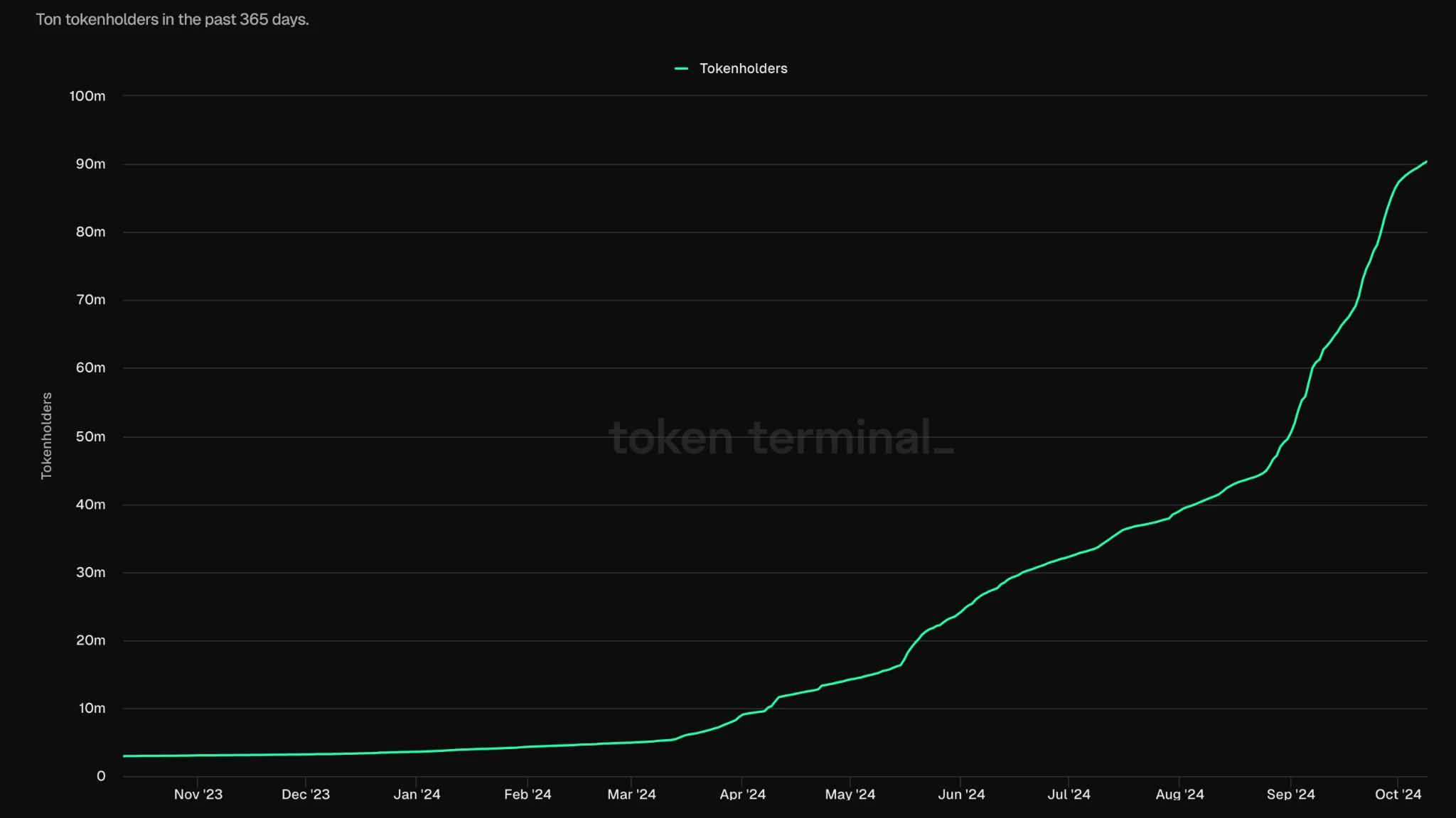1456x818 pixels.
Task: Click the Aug '24 x-axis label
Action: point(1179,795)
